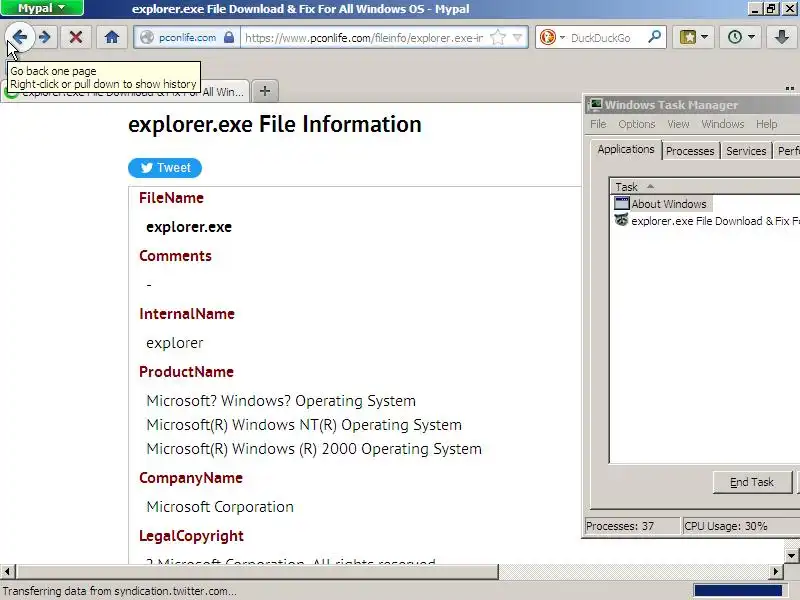
Task: Bookmark this page with the star icon
Action: click(x=497, y=37)
